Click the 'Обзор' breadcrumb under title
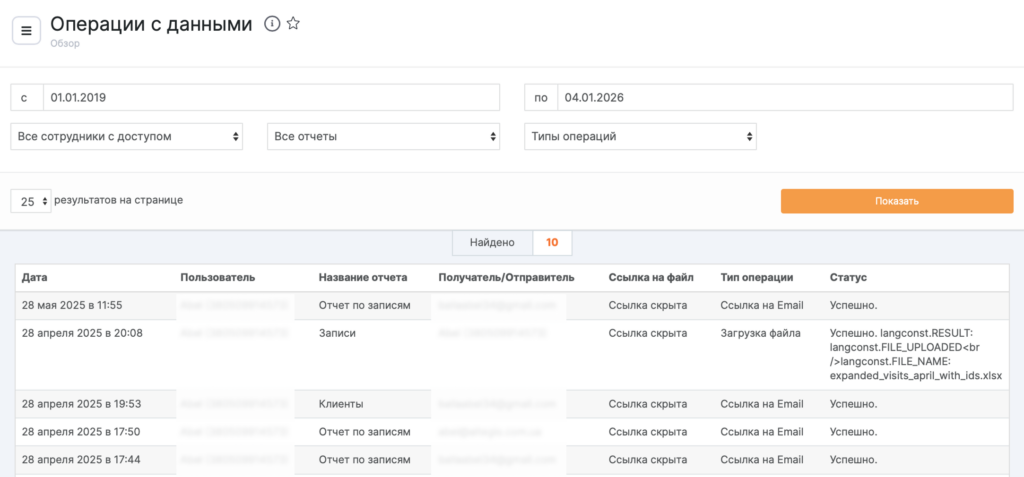The height and width of the screenshot is (477, 1024). 64,44
